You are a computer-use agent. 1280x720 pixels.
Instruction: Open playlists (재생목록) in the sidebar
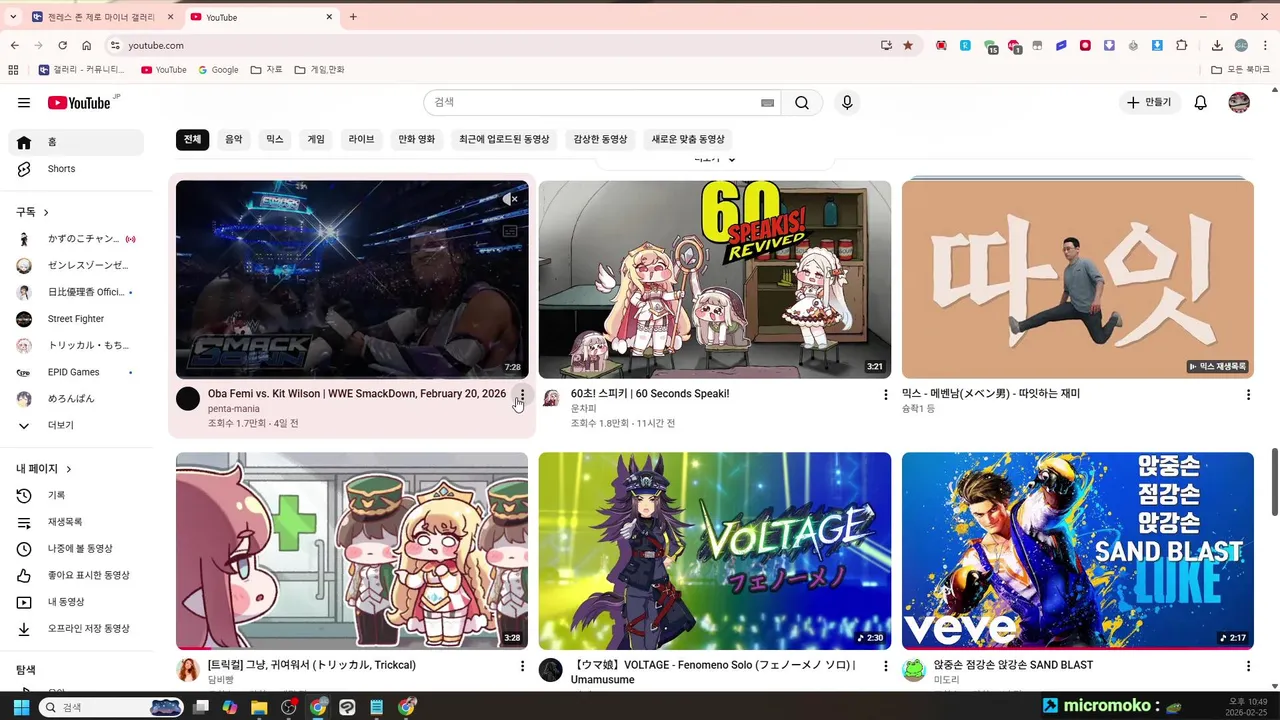(x=76, y=522)
